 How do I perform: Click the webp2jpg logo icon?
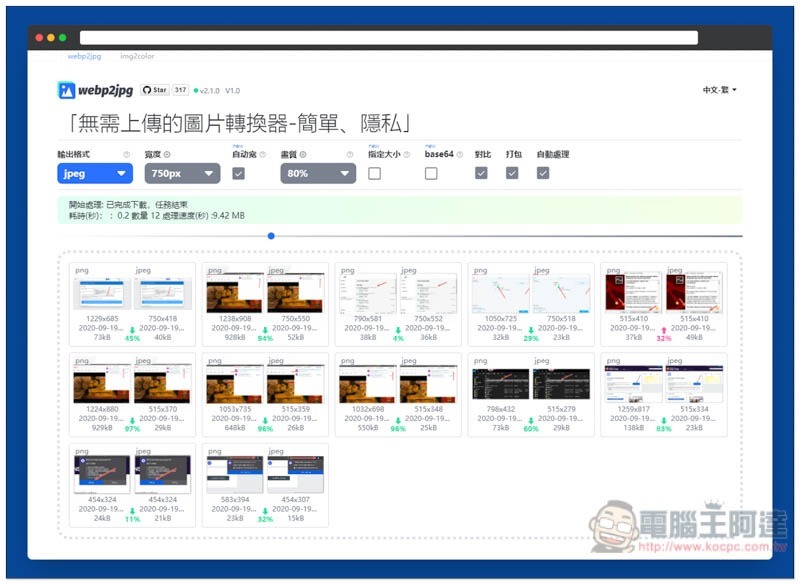(x=66, y=90)
